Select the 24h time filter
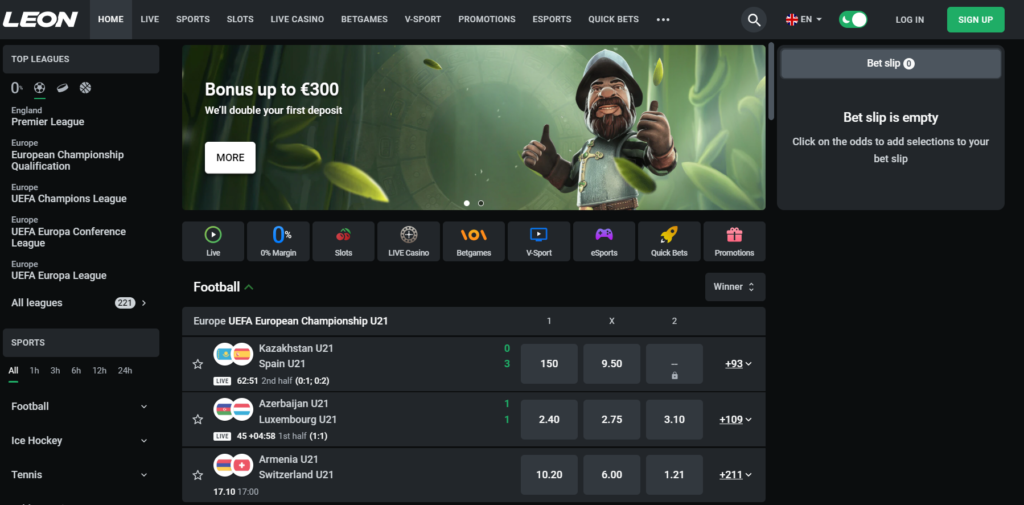Screen dimensions: 1024x505 pyautogui.click(x=125, y=370)
